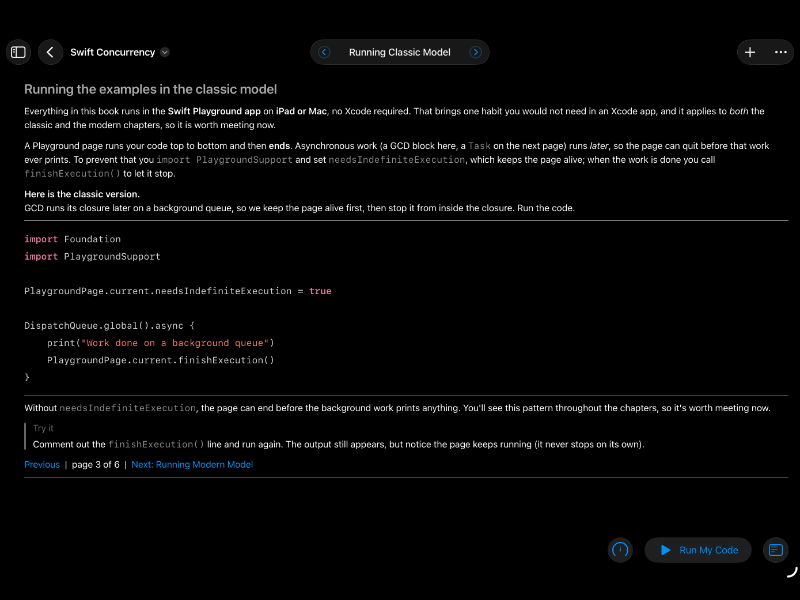Click the plus add button

click(x=749, y=52)
